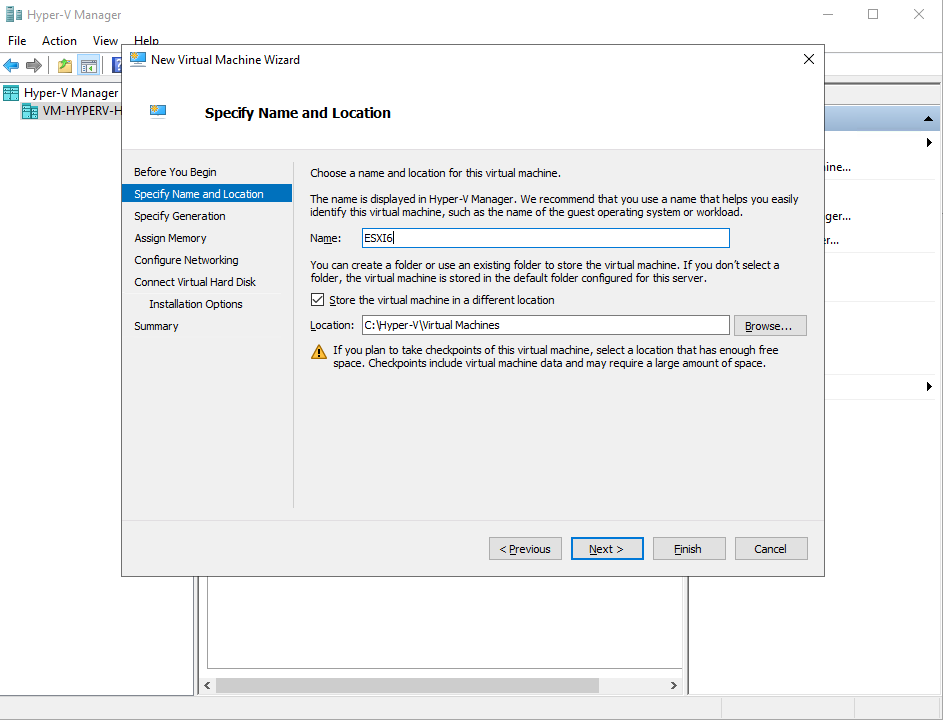Open the View menu

pos(105,40)
